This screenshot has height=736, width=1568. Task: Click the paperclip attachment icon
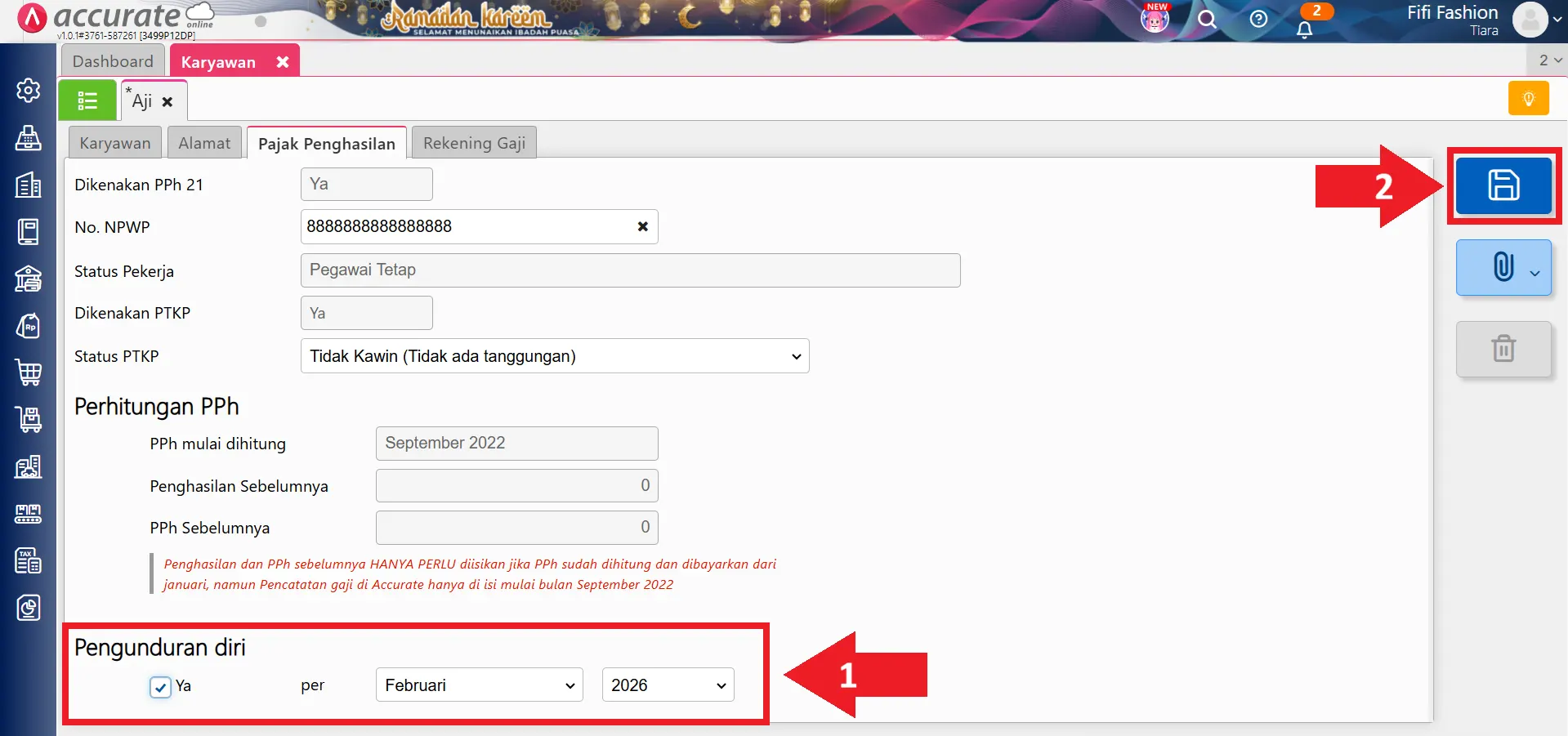pyautogui.click(x=1503, y=267)
